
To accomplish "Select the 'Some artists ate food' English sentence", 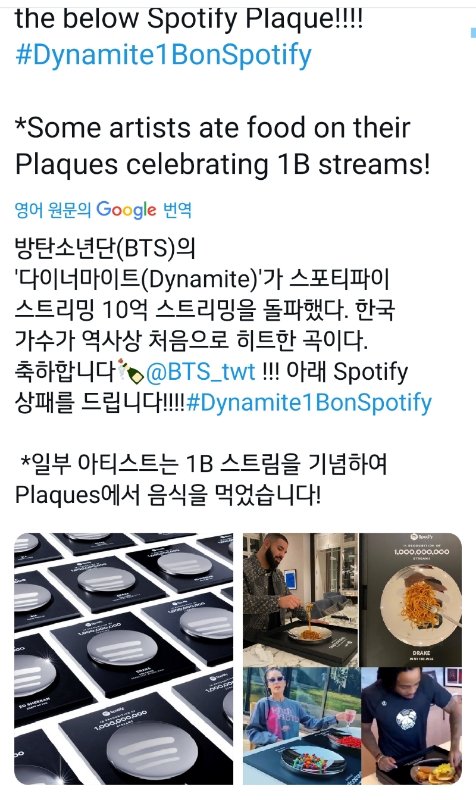I will coord(222,146).
